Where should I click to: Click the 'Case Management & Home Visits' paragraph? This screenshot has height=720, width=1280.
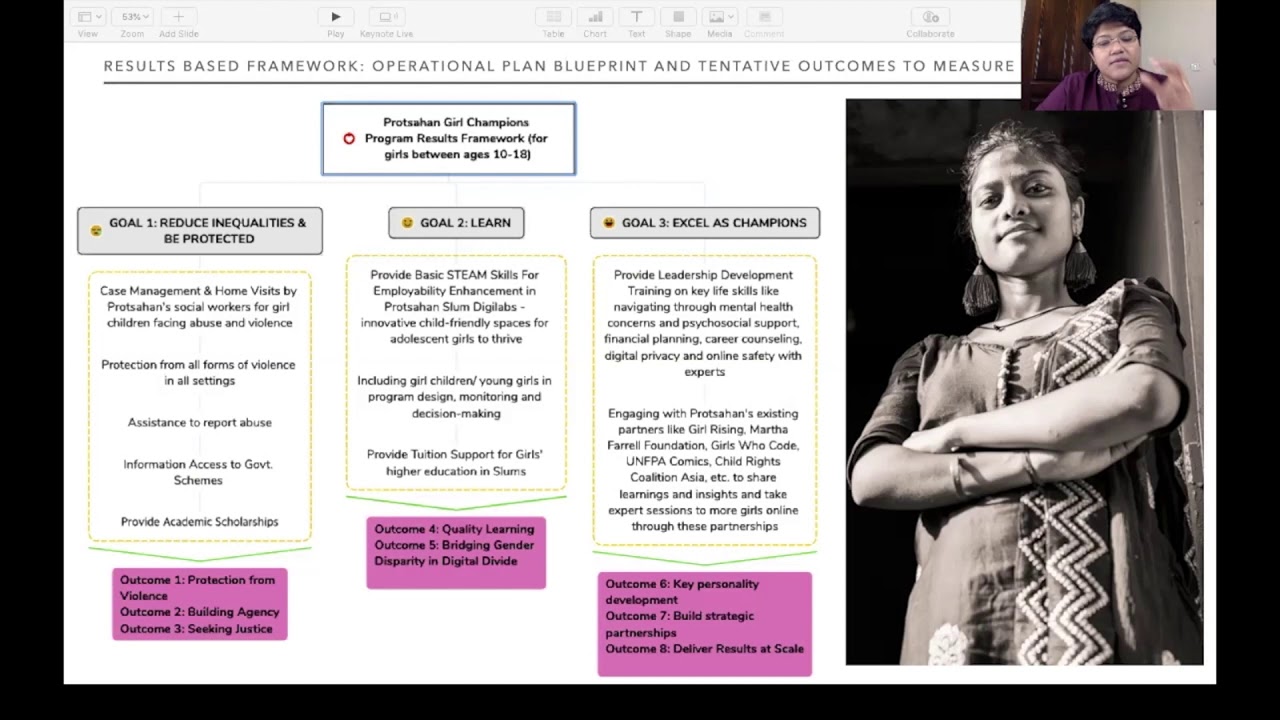[x=199, y=307]
